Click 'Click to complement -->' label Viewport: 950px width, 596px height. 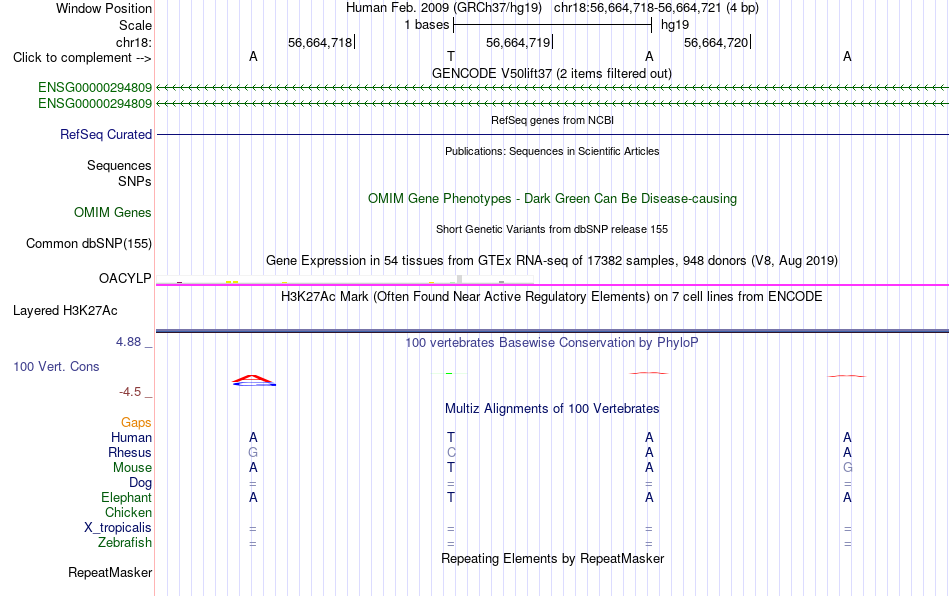tap(82, 58)
